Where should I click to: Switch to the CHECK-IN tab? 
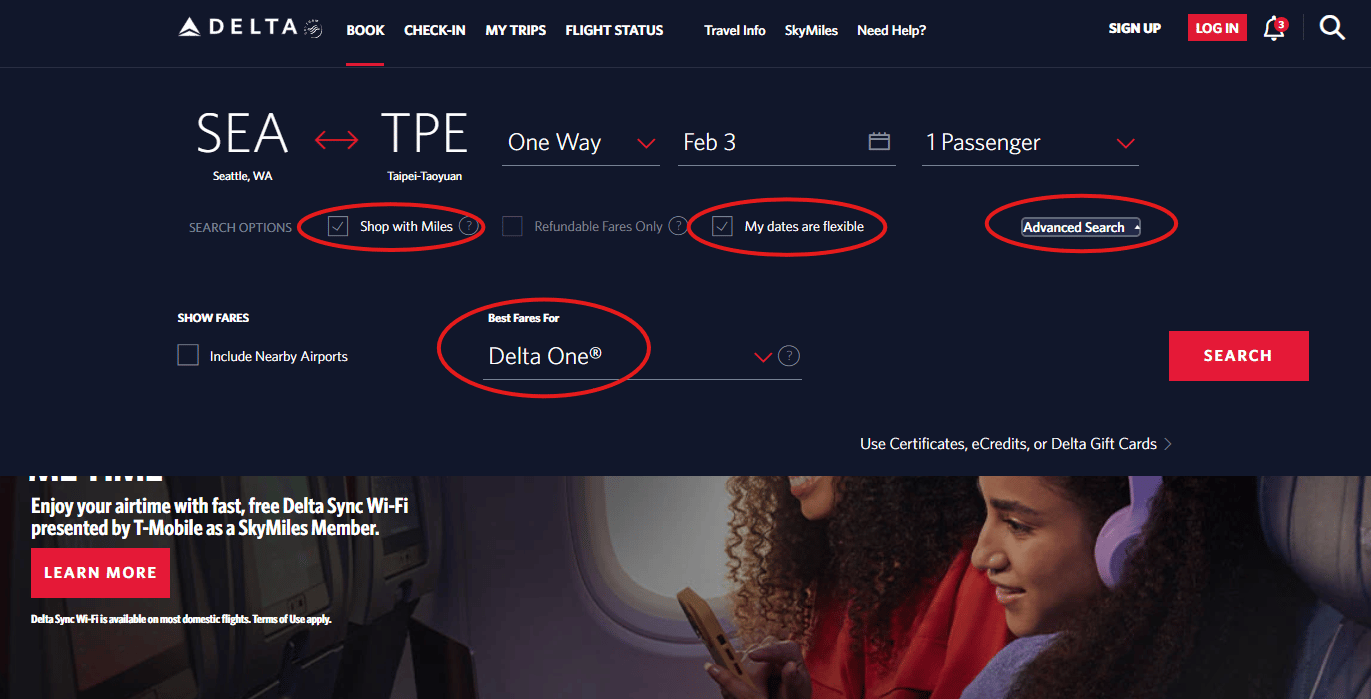point(435,30)
